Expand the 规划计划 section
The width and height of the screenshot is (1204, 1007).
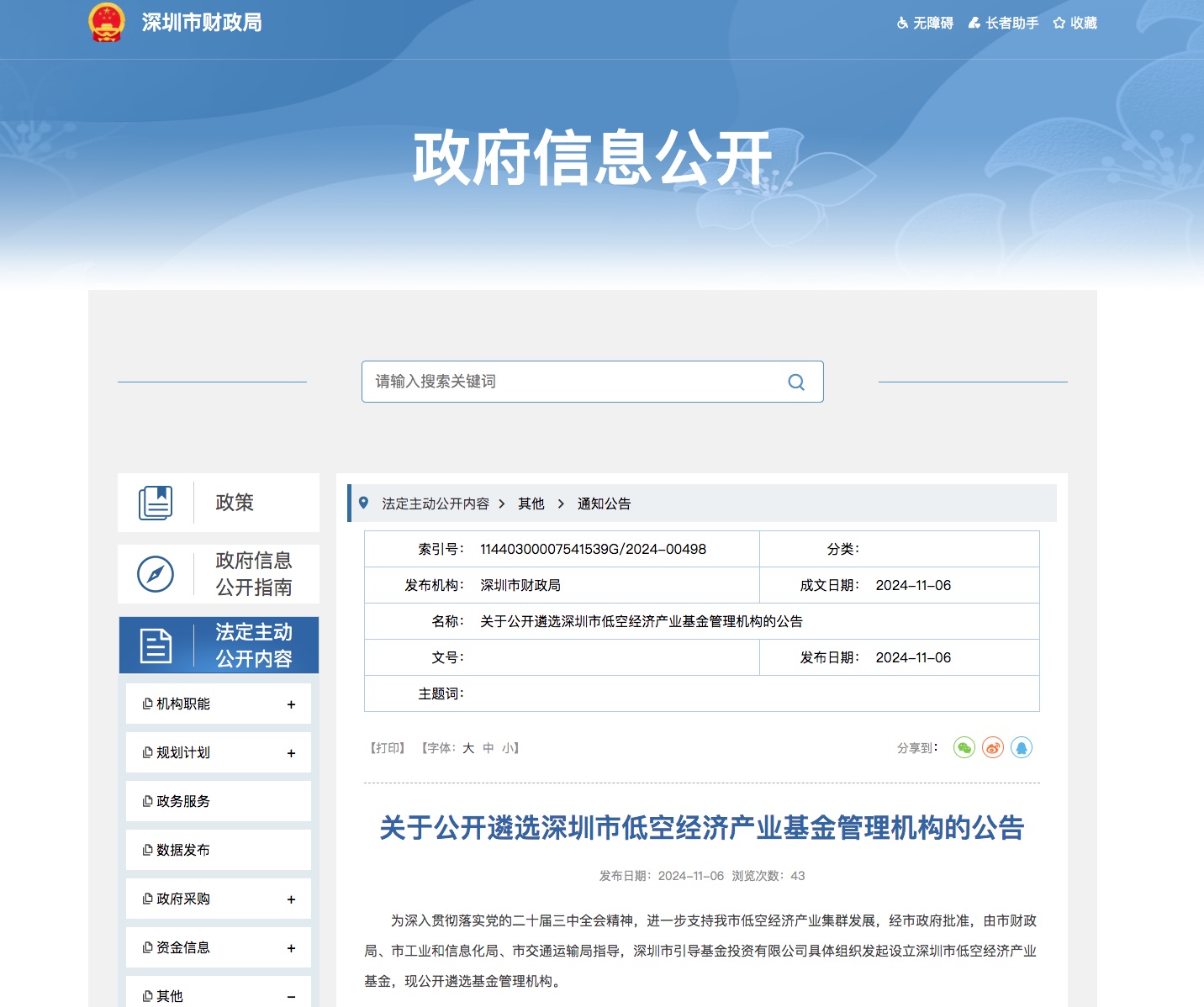tap(291, 753)
